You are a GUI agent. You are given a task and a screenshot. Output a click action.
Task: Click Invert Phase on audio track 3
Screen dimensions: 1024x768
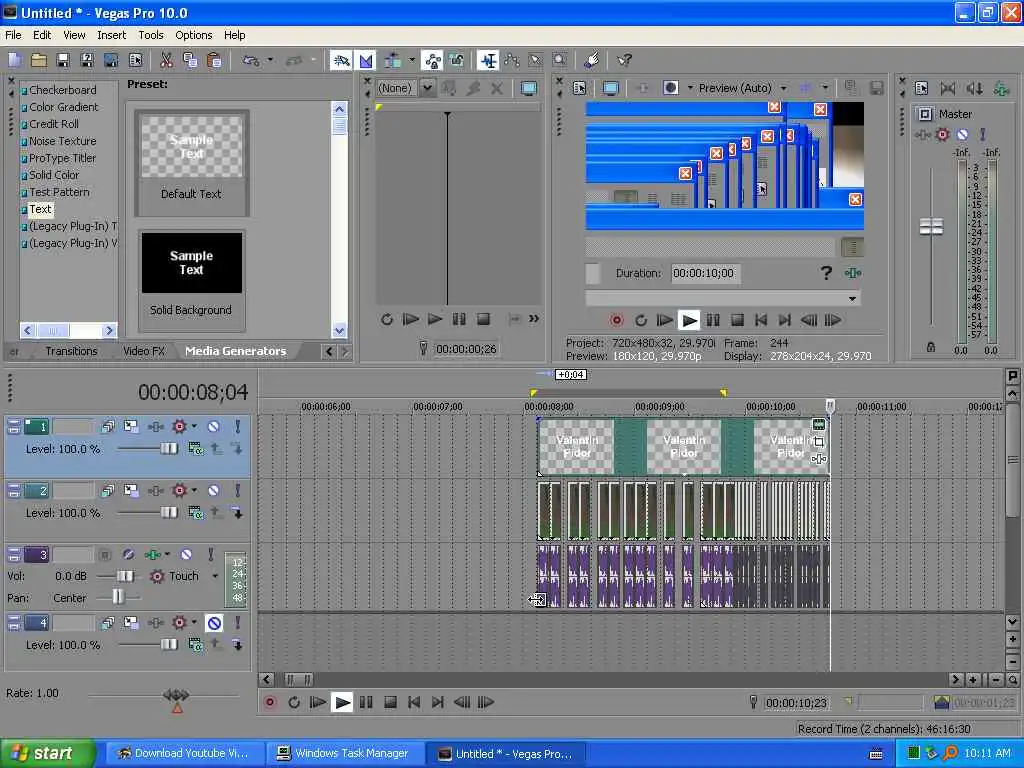128,554
